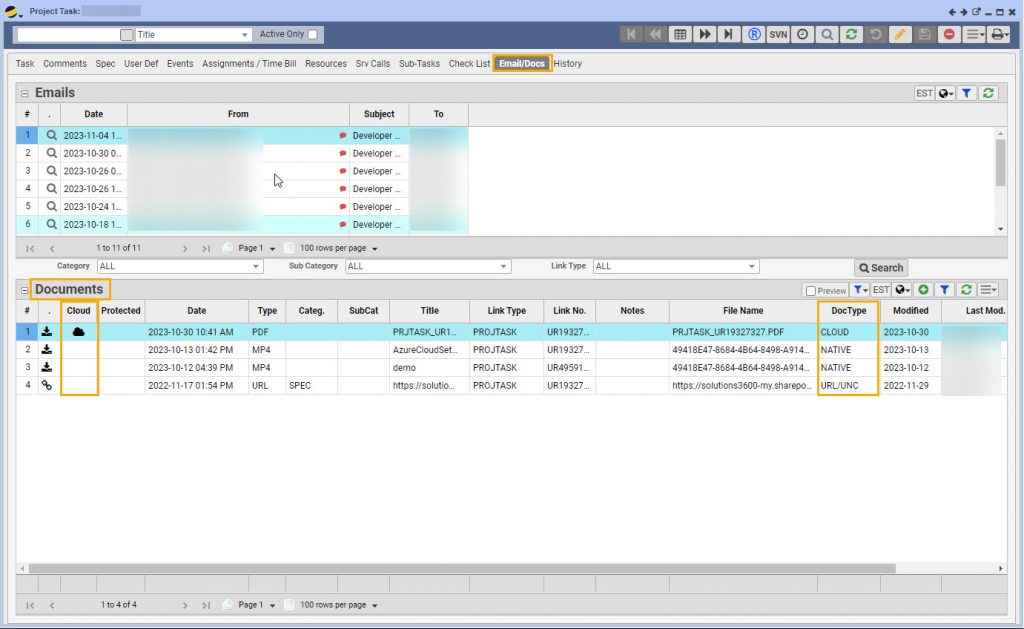This screenshot has height=629, width=1024.
Task: Open the Sub-Tasks tab
Action: (419, 64)
